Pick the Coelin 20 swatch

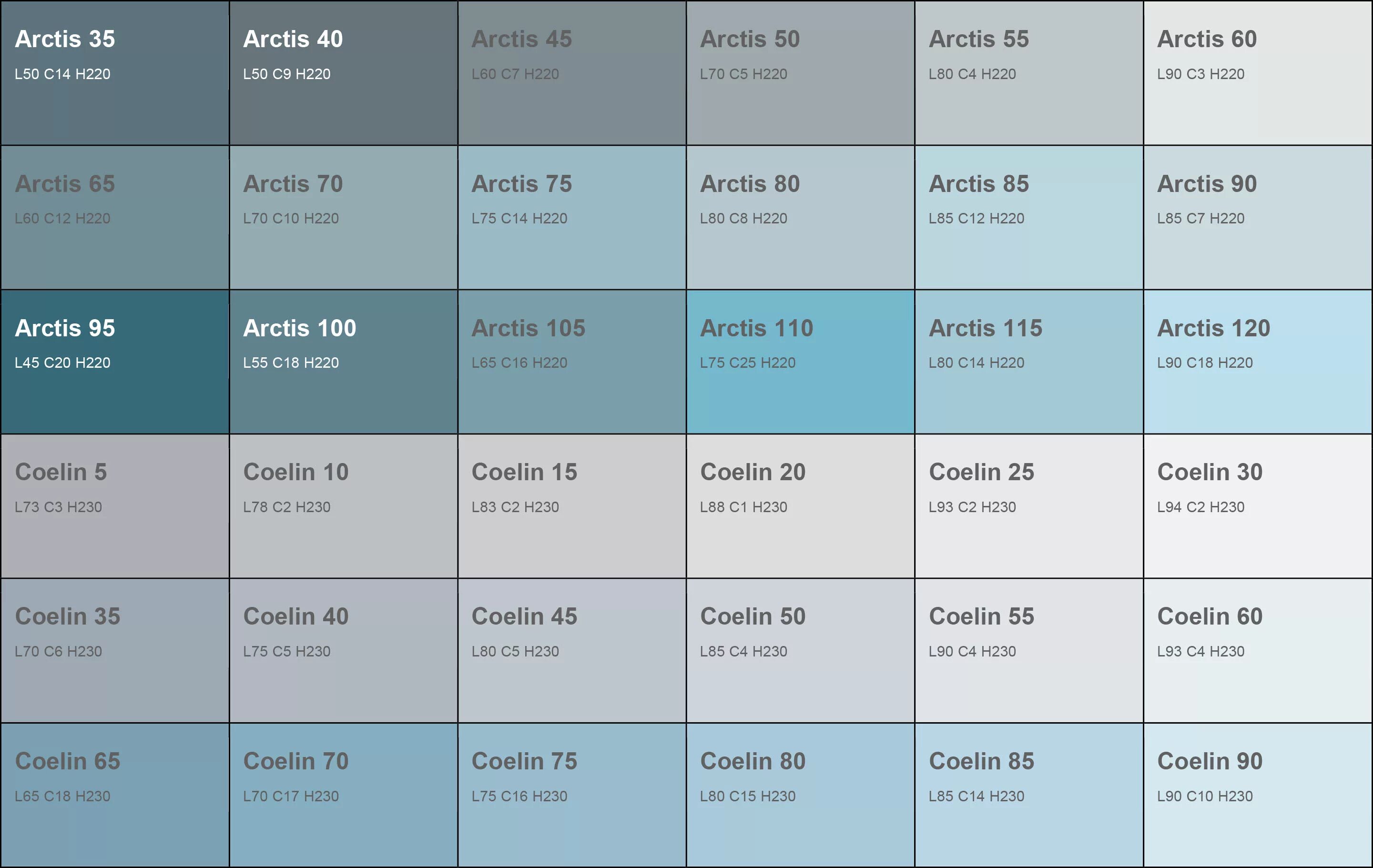point(801,506)
